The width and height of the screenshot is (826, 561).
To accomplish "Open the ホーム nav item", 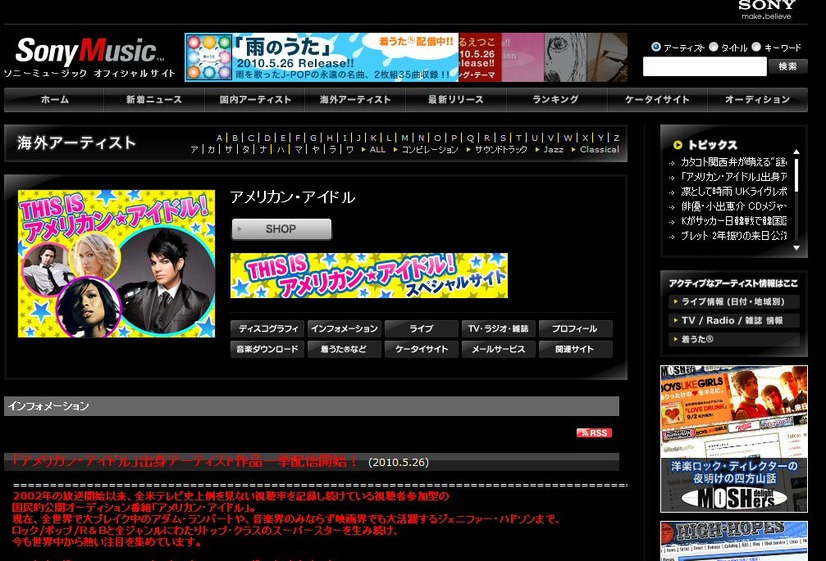I will pyautogui.click(x=54, y=100).
